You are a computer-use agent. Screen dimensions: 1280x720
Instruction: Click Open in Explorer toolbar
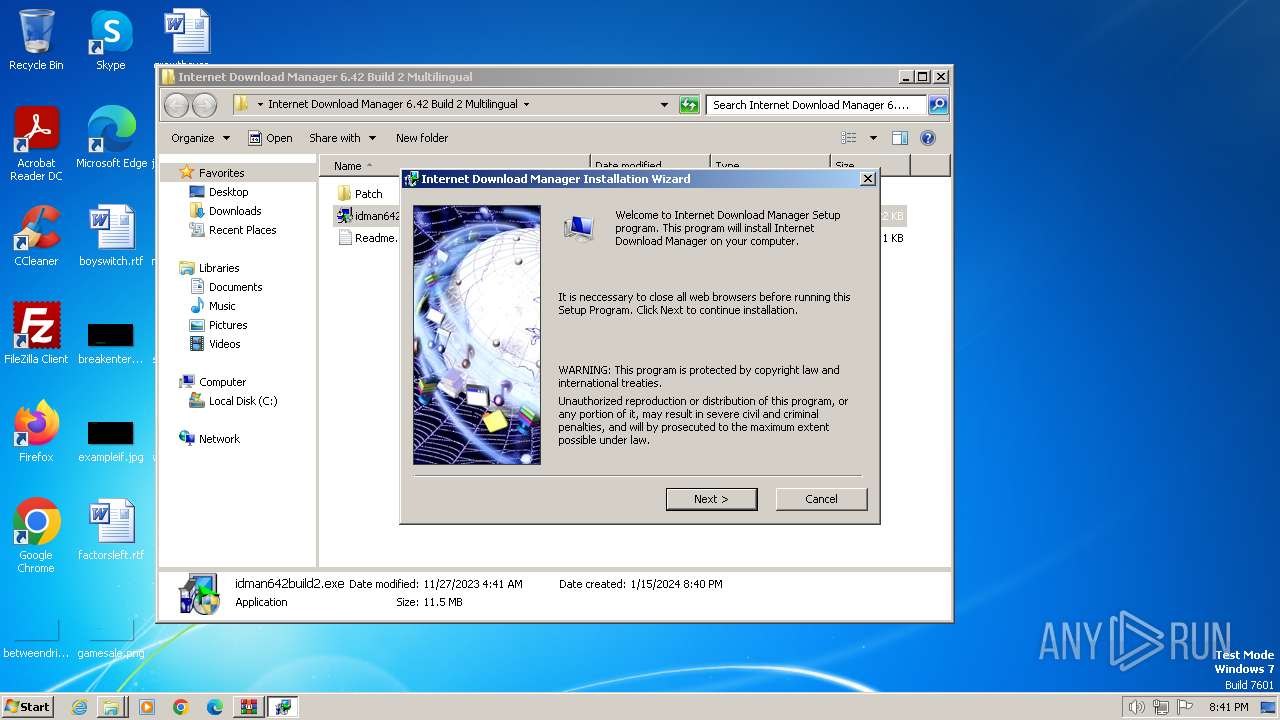(270, 138)
